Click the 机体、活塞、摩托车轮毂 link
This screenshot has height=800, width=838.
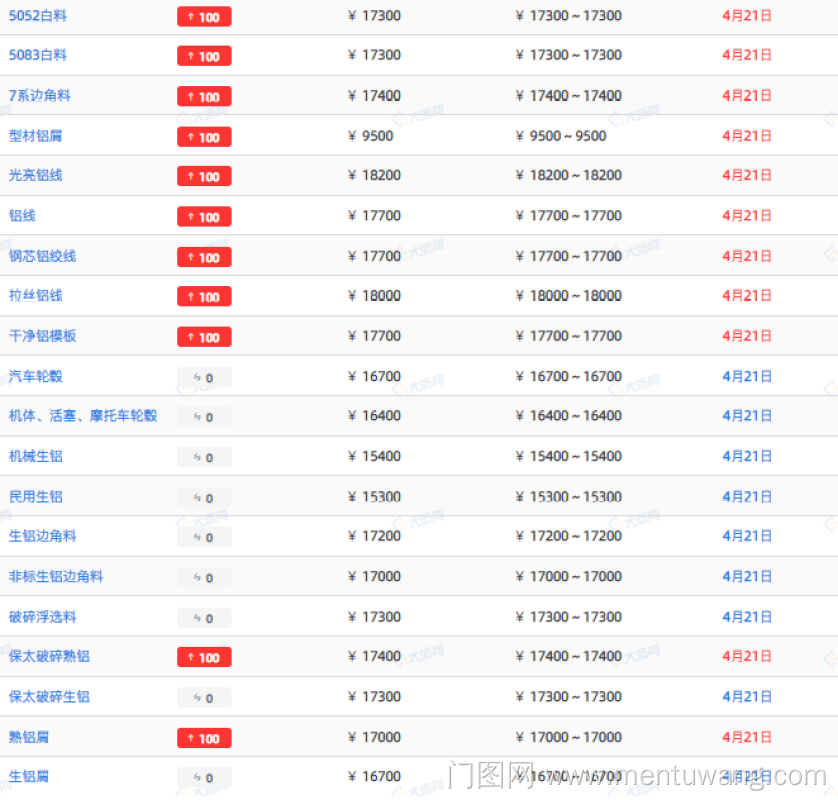[x=83, y=416]
